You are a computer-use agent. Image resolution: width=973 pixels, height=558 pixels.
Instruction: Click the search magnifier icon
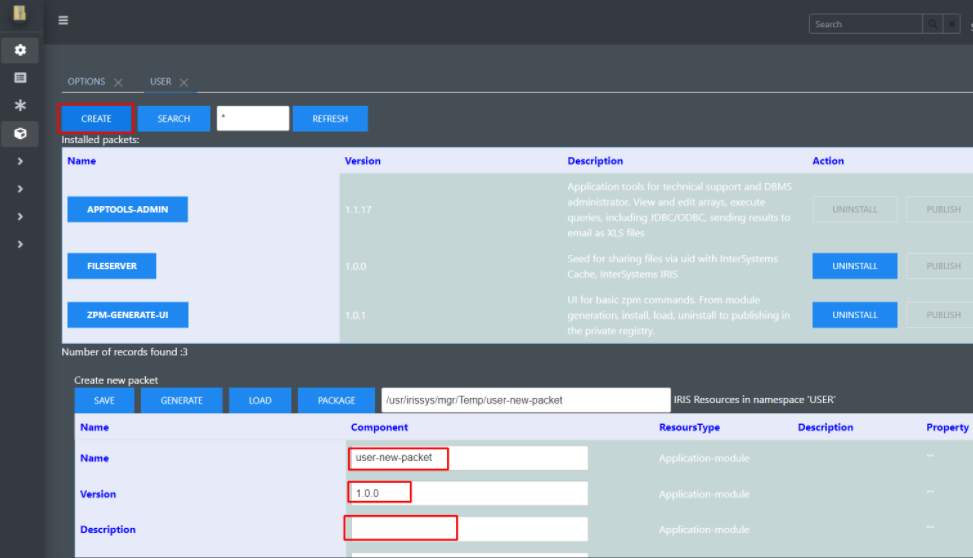click(x=933, y=24)
